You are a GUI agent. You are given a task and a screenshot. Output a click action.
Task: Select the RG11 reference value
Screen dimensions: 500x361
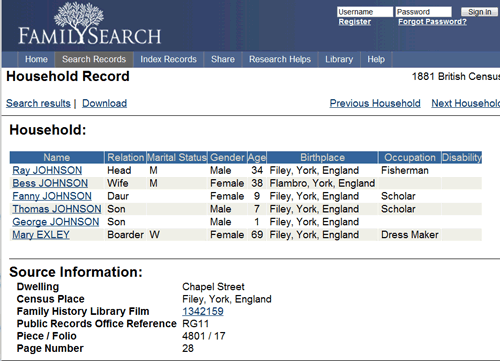195,324
